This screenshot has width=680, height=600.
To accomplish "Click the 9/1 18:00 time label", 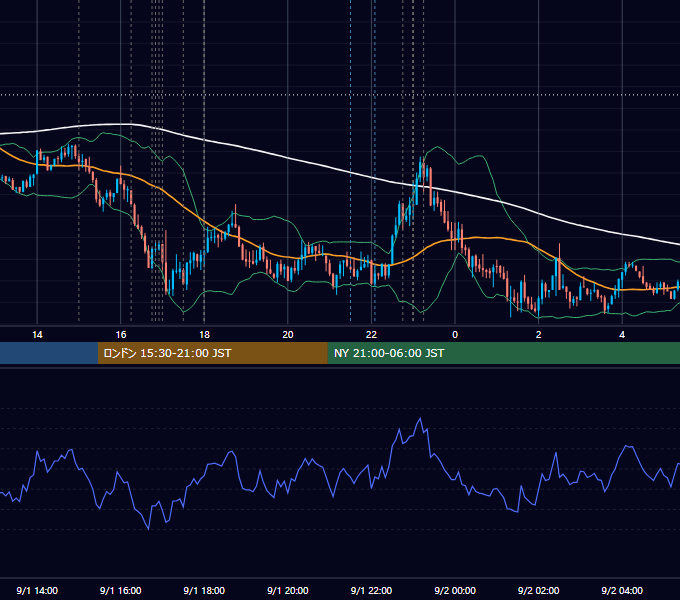I will pyautogui.click(x=204, y=590).
